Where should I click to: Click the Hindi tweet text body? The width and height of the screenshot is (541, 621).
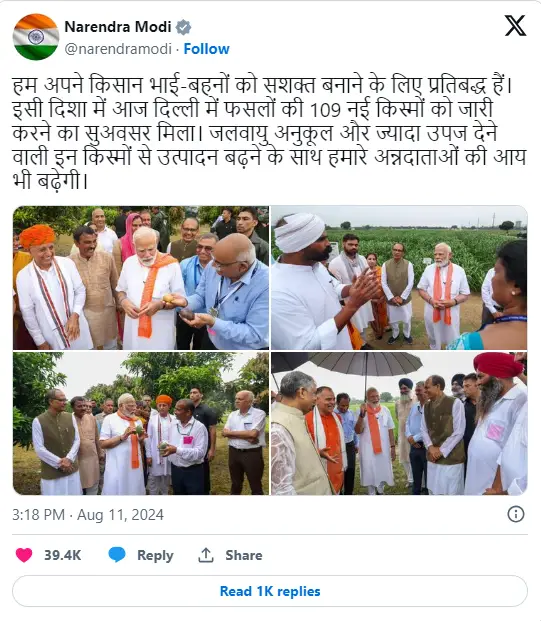click(269, 133)
